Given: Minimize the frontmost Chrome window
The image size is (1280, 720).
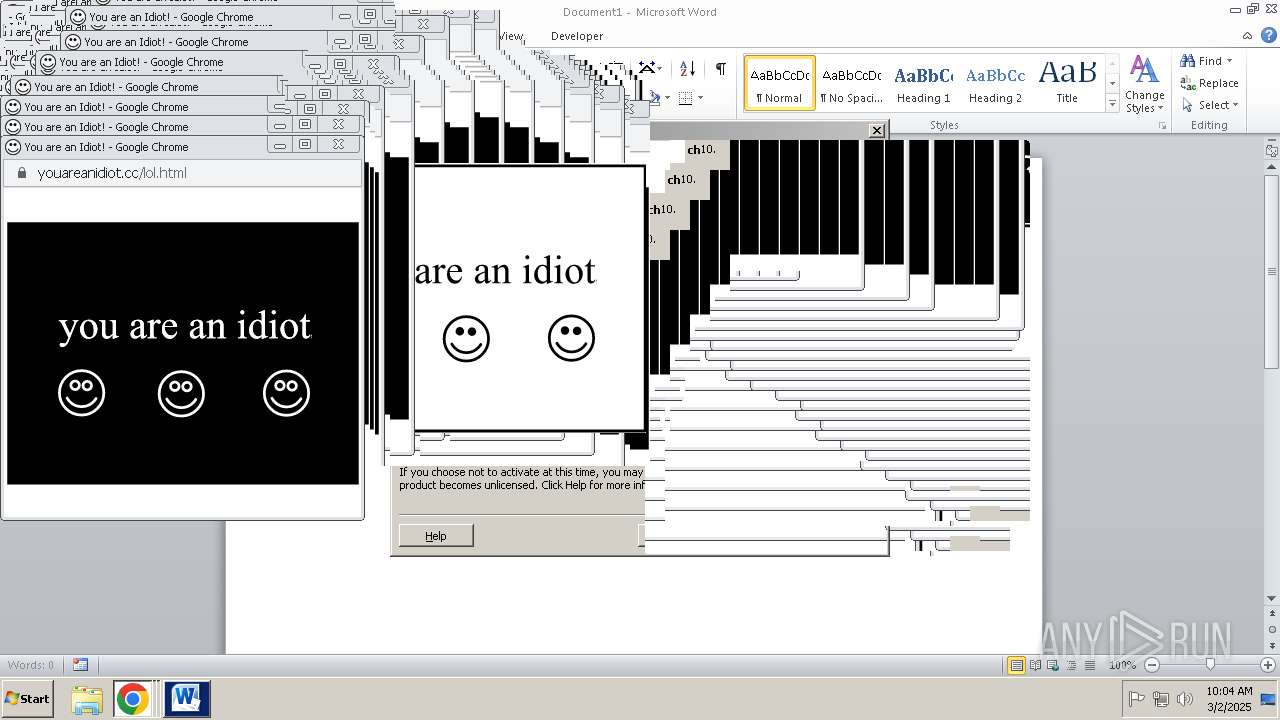Looking at the screenshot, I should pos(280,145).
